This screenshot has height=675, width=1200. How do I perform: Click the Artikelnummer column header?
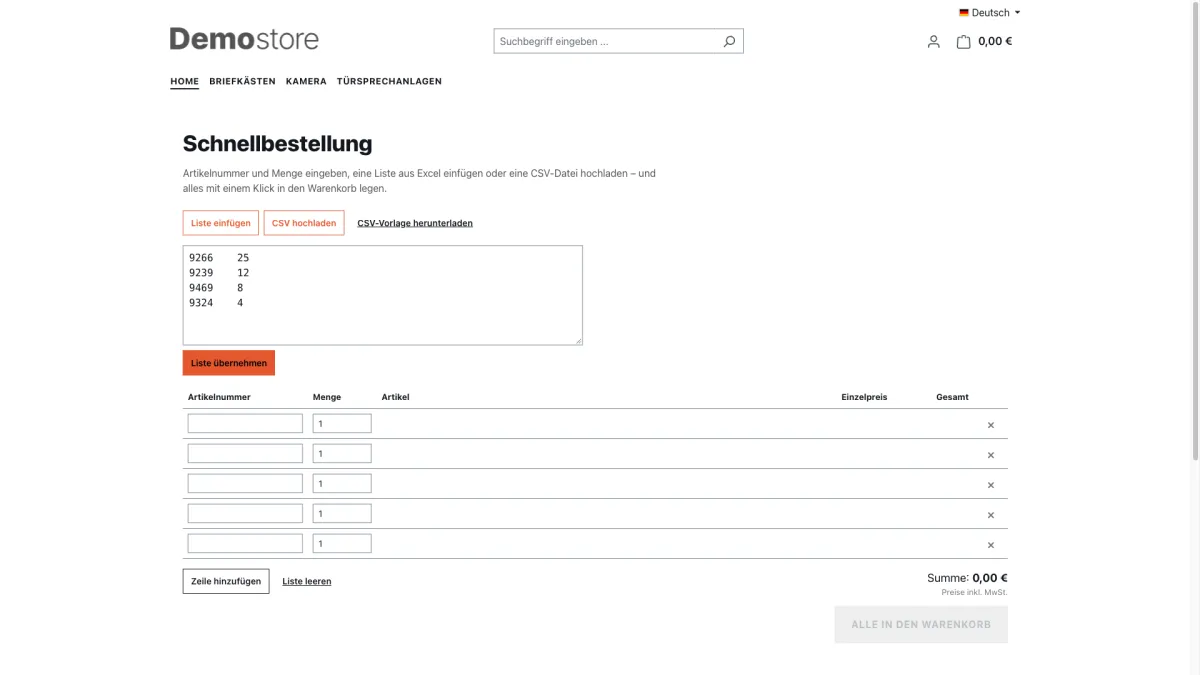coord(219,397)
